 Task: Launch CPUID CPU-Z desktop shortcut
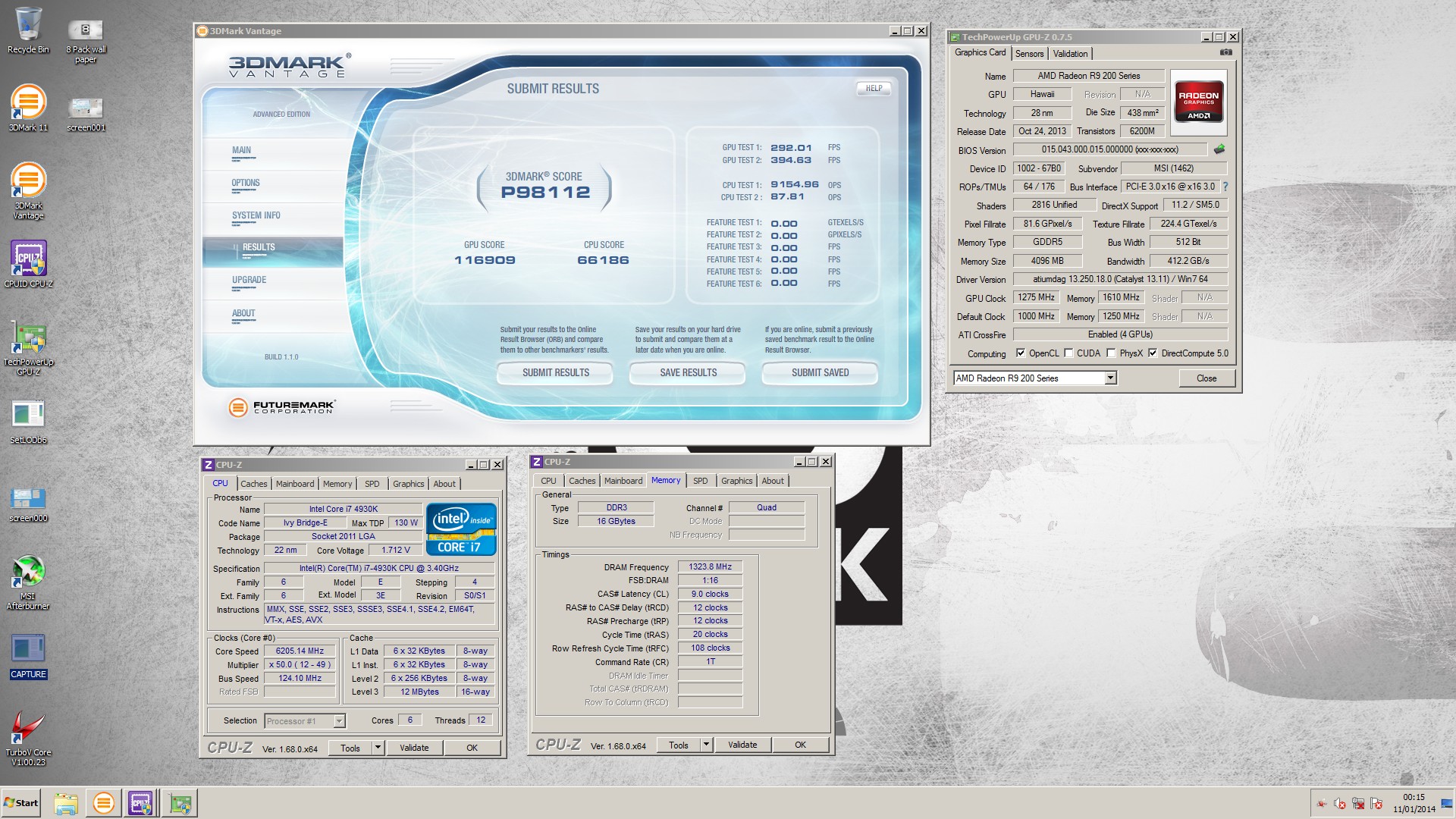28,264
